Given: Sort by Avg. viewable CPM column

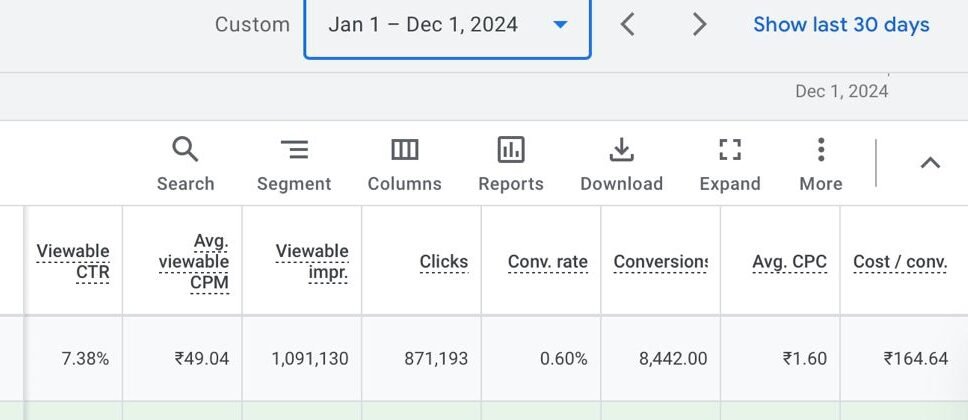Looking at the screenshot, I should (194, 262).
